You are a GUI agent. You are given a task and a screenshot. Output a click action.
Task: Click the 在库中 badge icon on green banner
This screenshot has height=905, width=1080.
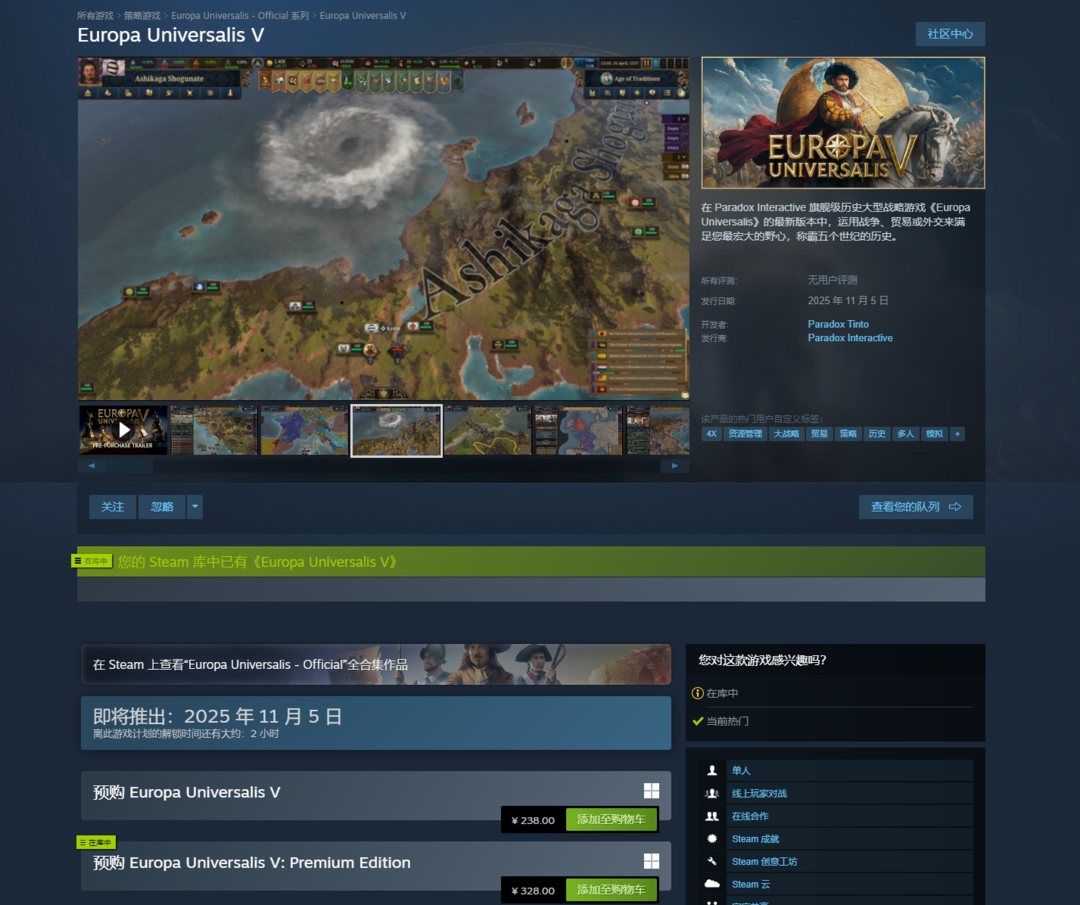tap(92, 561)
